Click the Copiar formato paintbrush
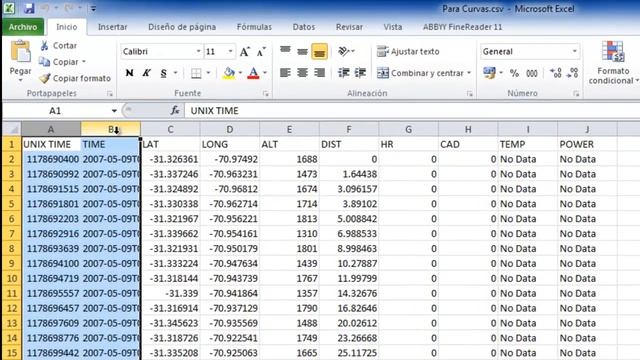 [75, 78]
